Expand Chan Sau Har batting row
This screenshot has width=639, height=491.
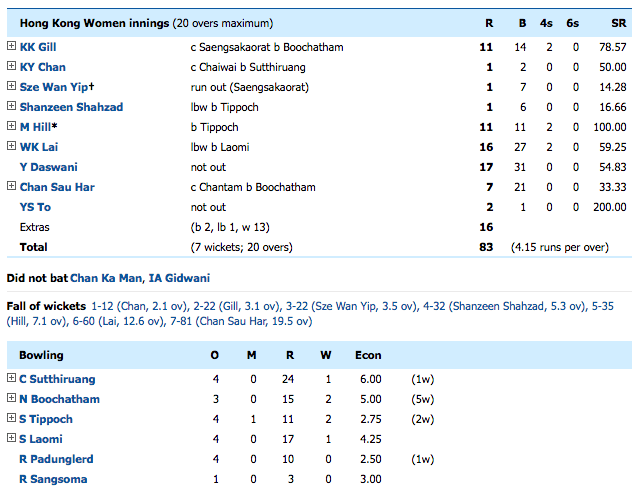(x=11, y=186)
